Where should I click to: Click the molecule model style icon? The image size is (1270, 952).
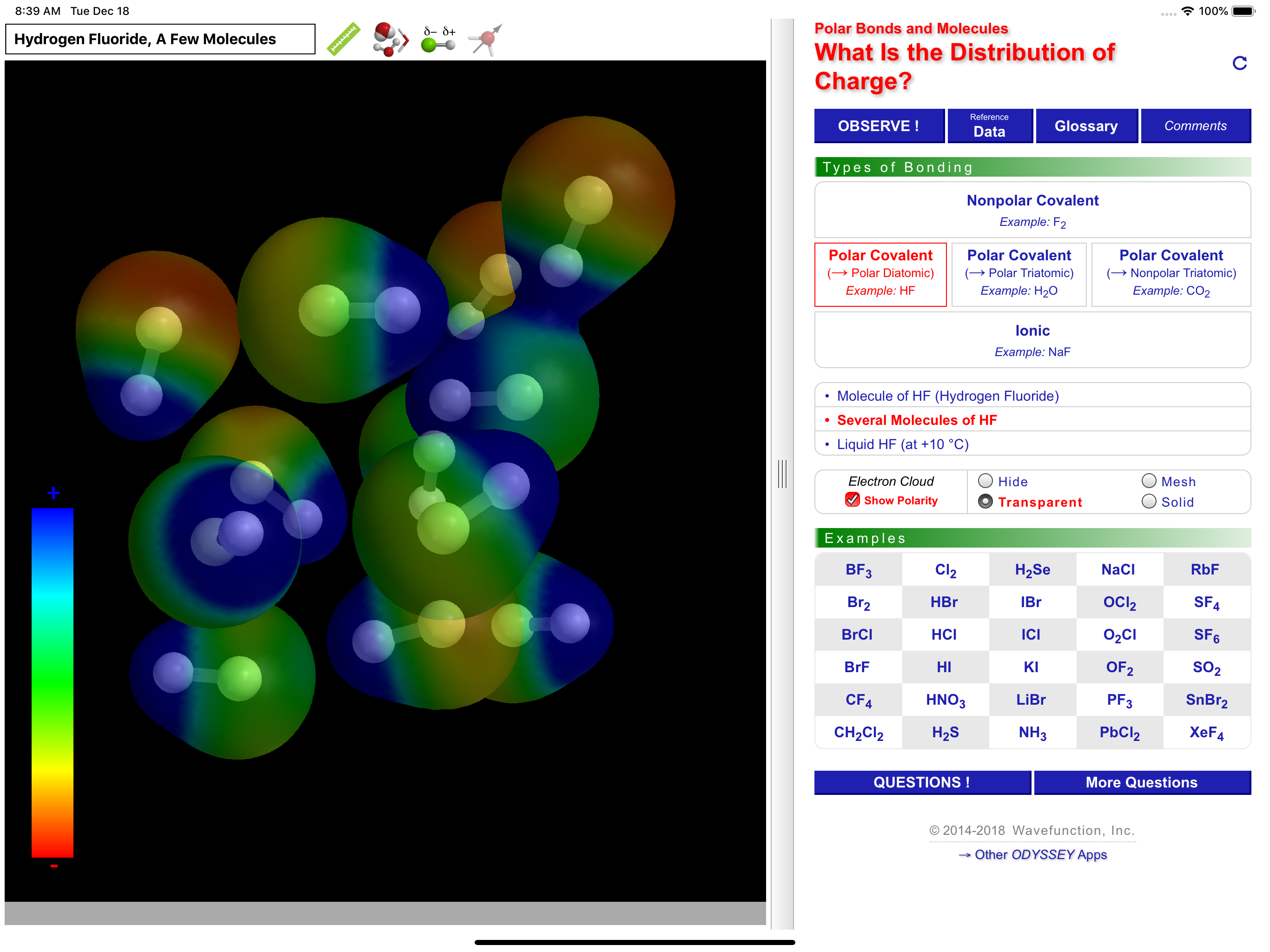point(390,39)
